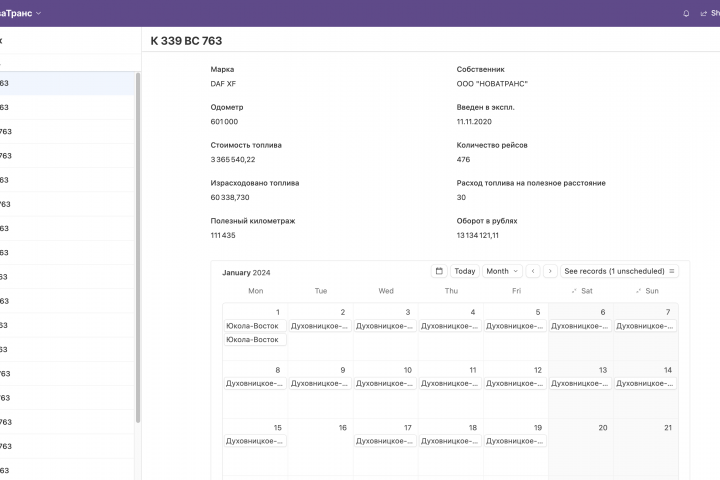Open first Юкола-Восток record on January 1
This screenshot has width=720, height=480.
pyautogui.click(x=255, y=326)
